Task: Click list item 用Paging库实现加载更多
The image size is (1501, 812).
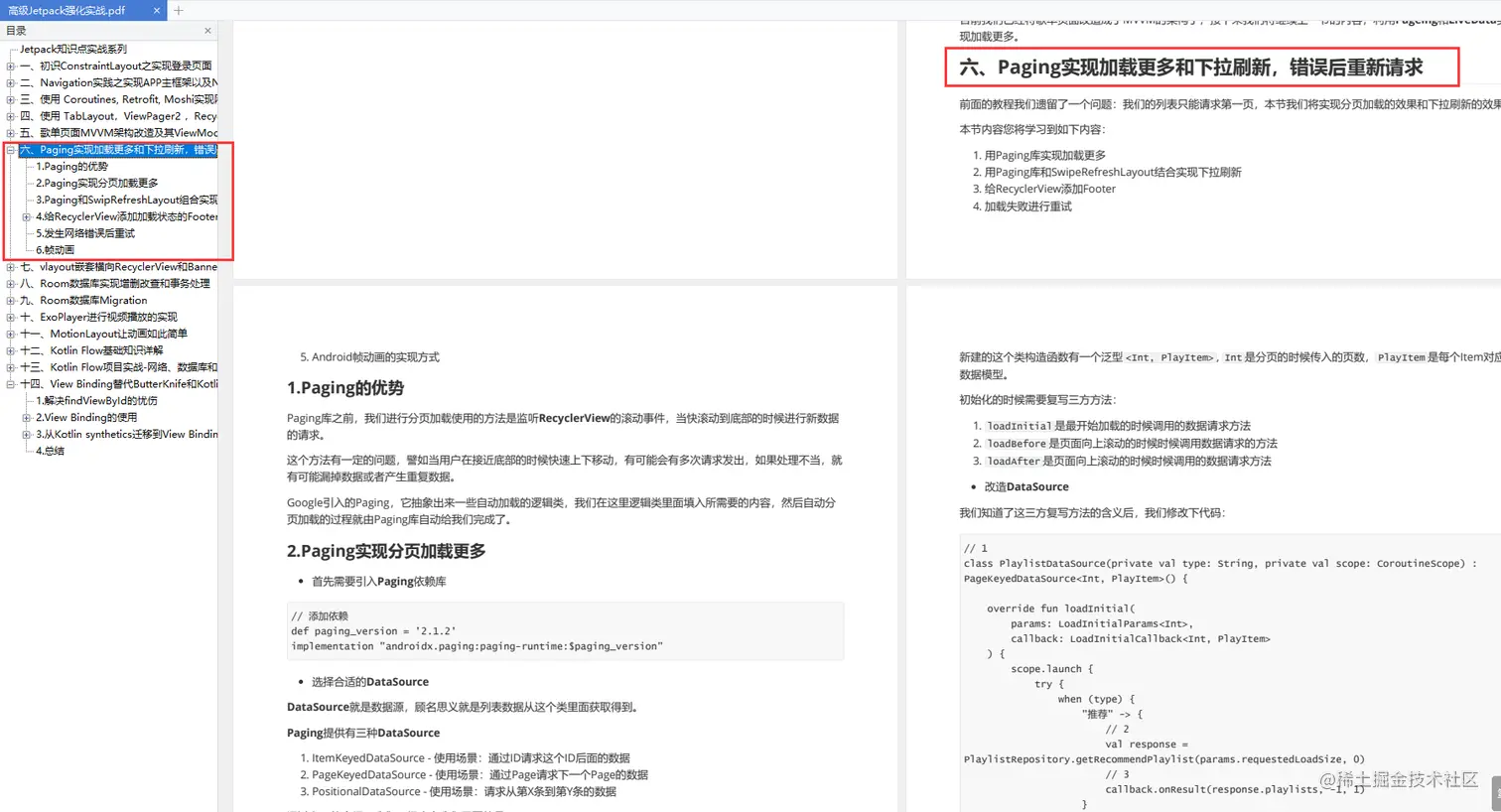Action: point(1045,156)
